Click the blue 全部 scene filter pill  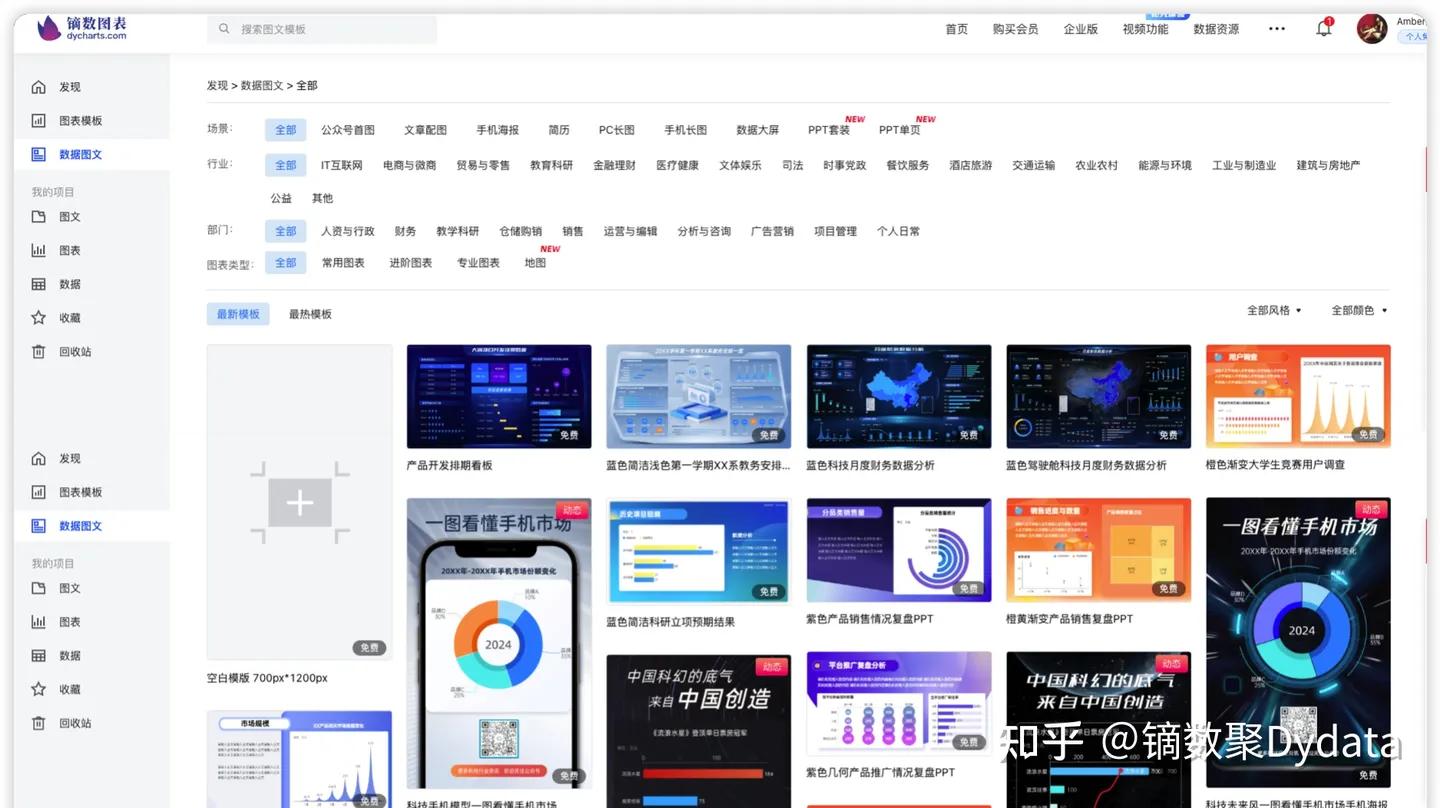285,129
